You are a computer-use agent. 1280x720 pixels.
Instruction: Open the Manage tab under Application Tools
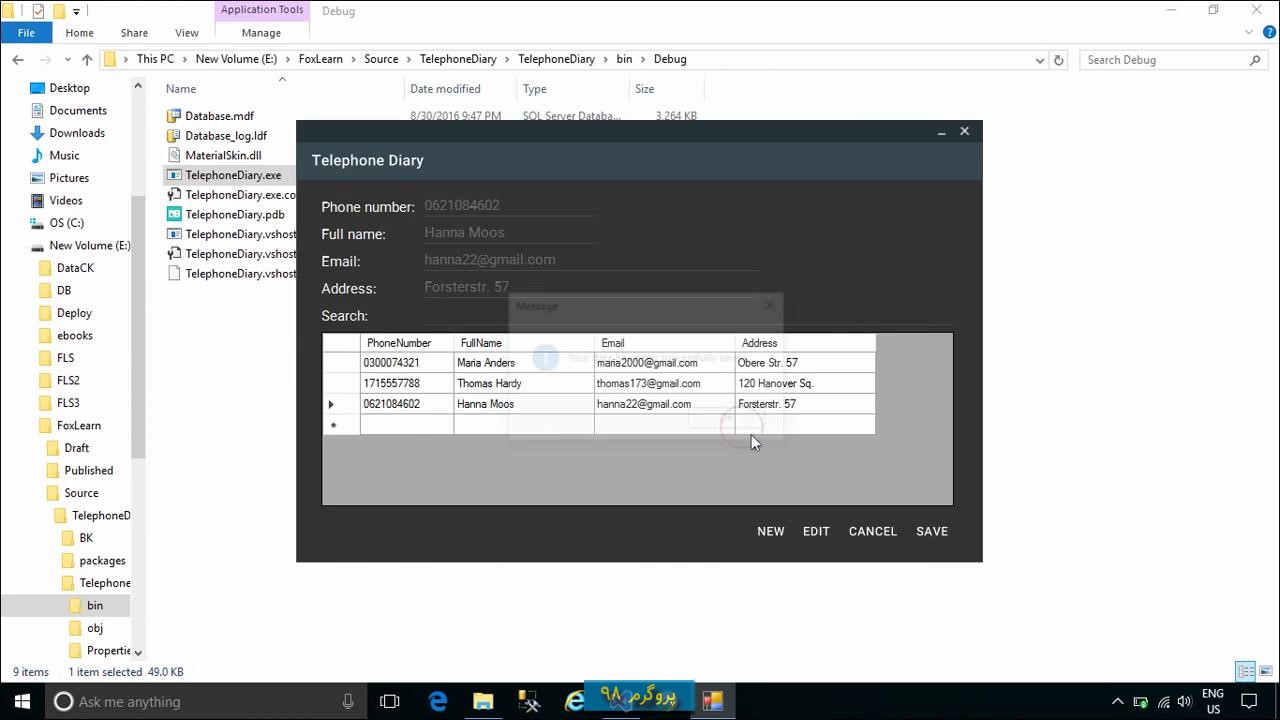(x=261, y=32)
